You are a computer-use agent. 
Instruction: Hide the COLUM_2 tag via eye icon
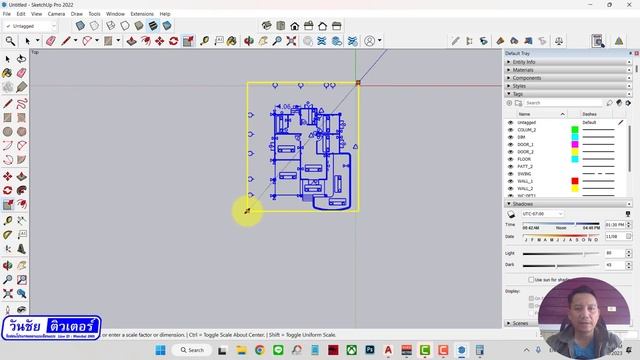pos(510,130)
